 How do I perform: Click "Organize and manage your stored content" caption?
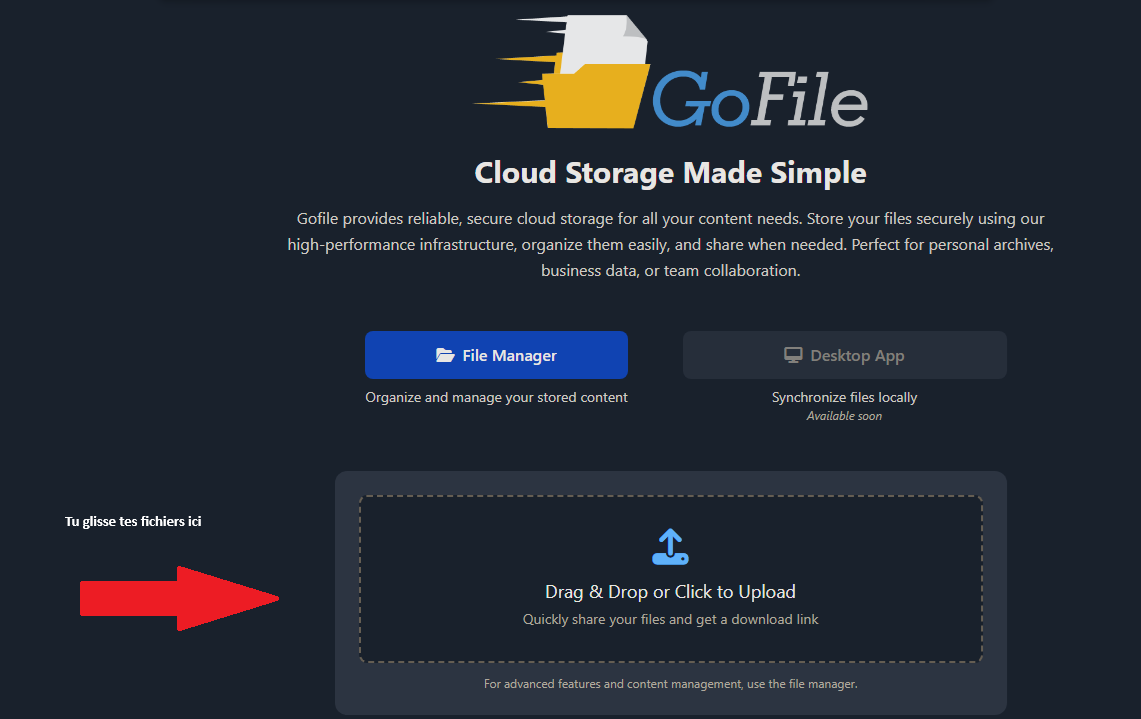(496, 398)
